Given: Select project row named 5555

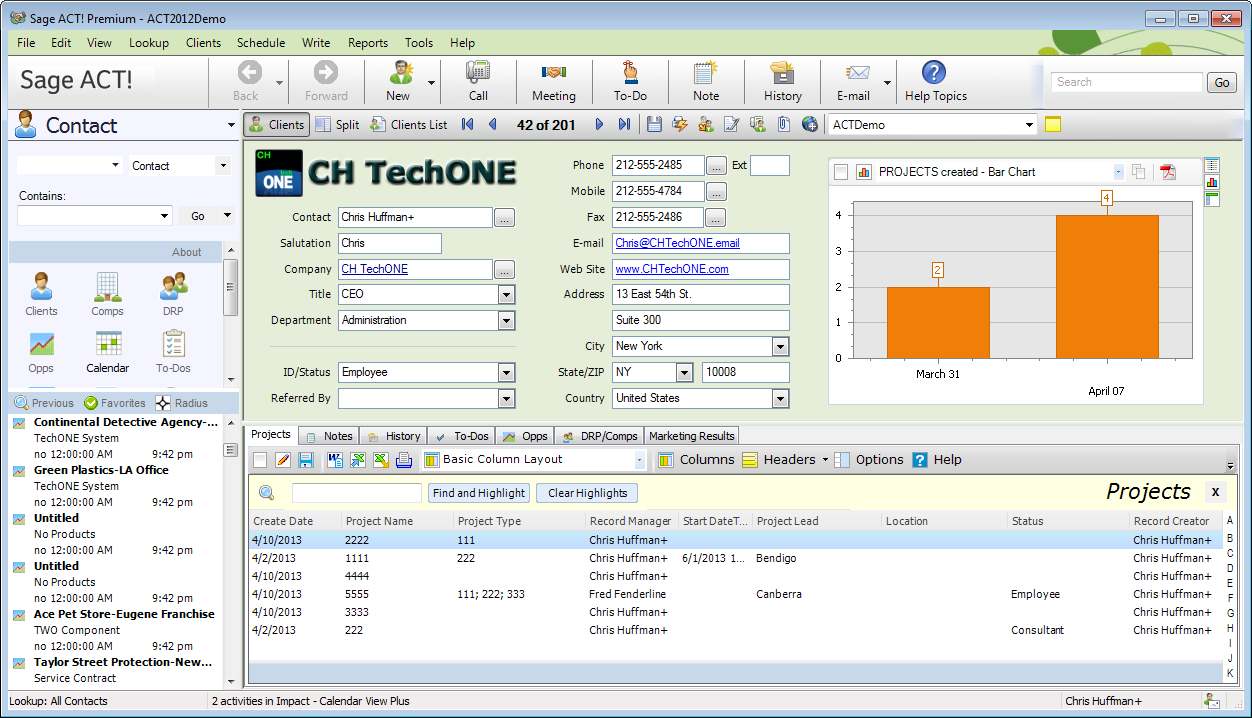Looking at the screenshot, I should click(x=736, y=594).
